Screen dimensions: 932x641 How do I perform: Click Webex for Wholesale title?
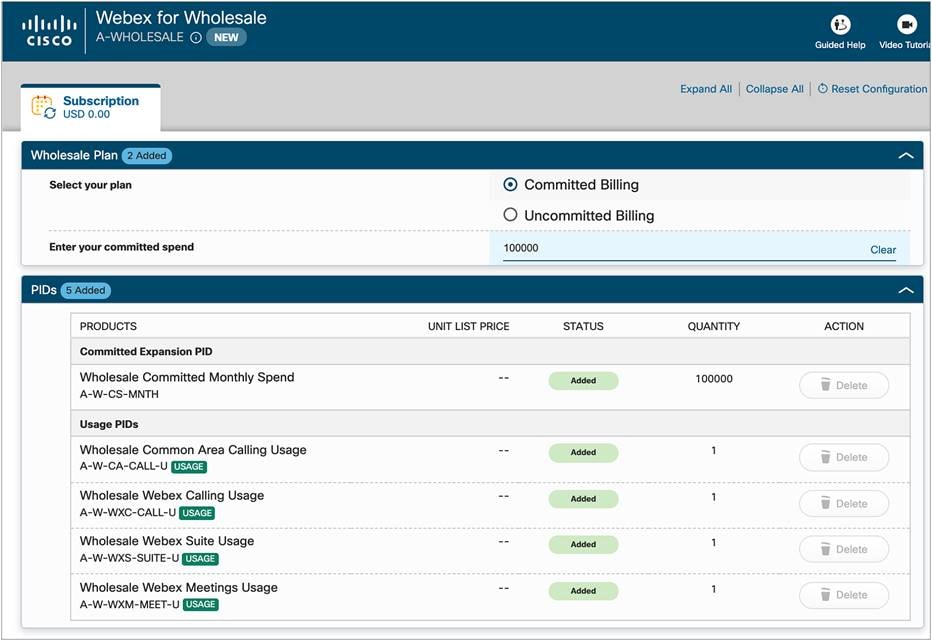coord(181,18)
